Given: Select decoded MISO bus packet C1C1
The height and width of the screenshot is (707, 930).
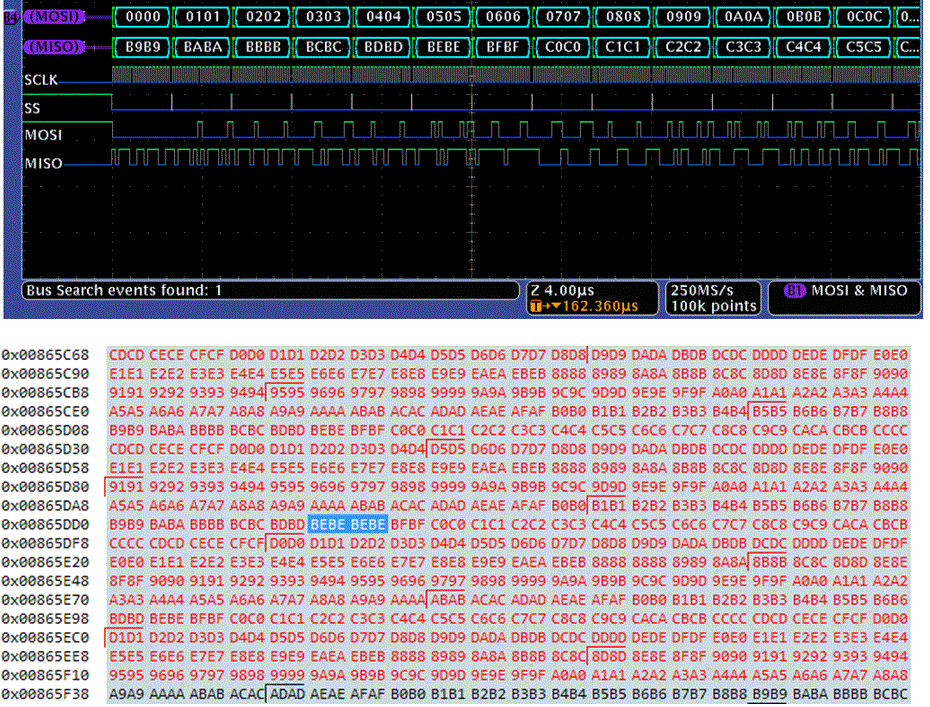Looking at the screenshot, I should click(623, 46).
